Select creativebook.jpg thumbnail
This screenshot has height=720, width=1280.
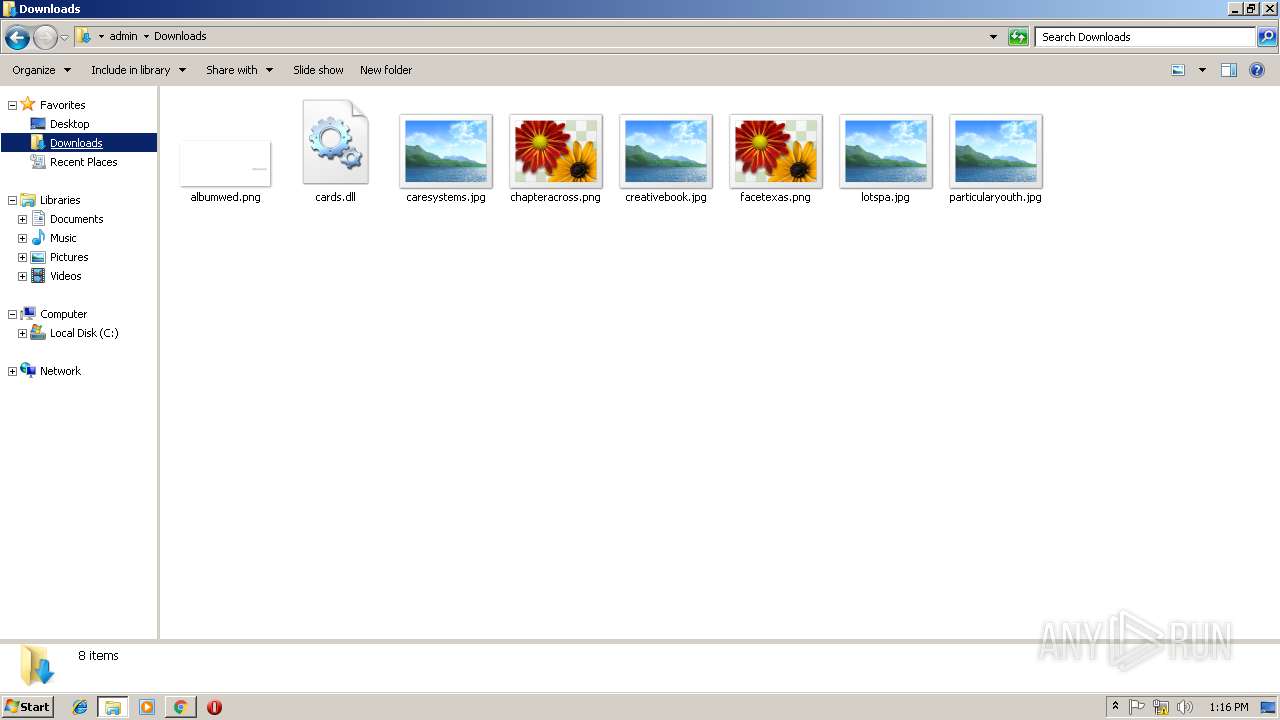click(666, 151)
